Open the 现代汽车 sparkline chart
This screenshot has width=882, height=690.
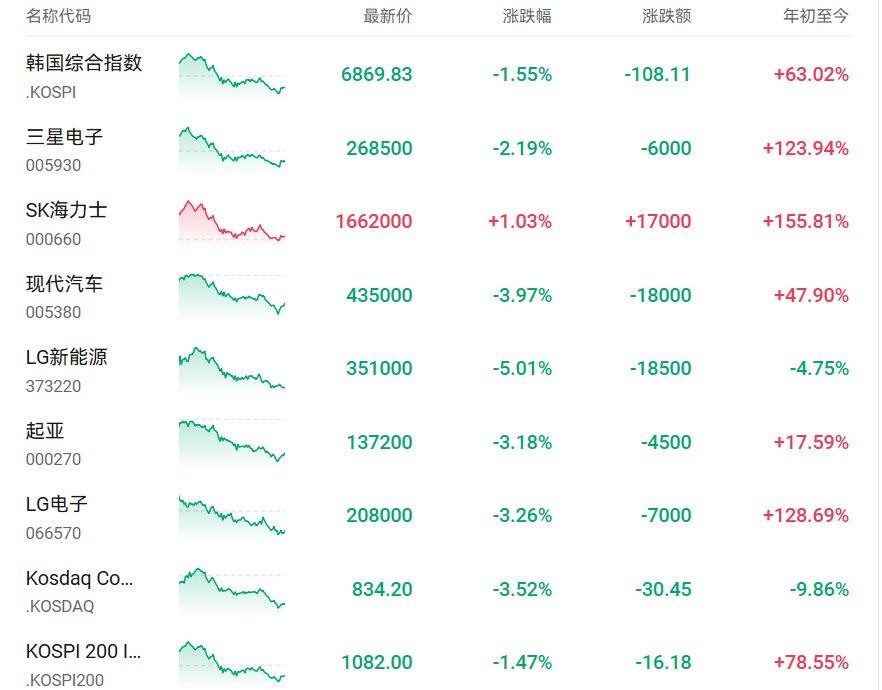[x=232, y=296]
